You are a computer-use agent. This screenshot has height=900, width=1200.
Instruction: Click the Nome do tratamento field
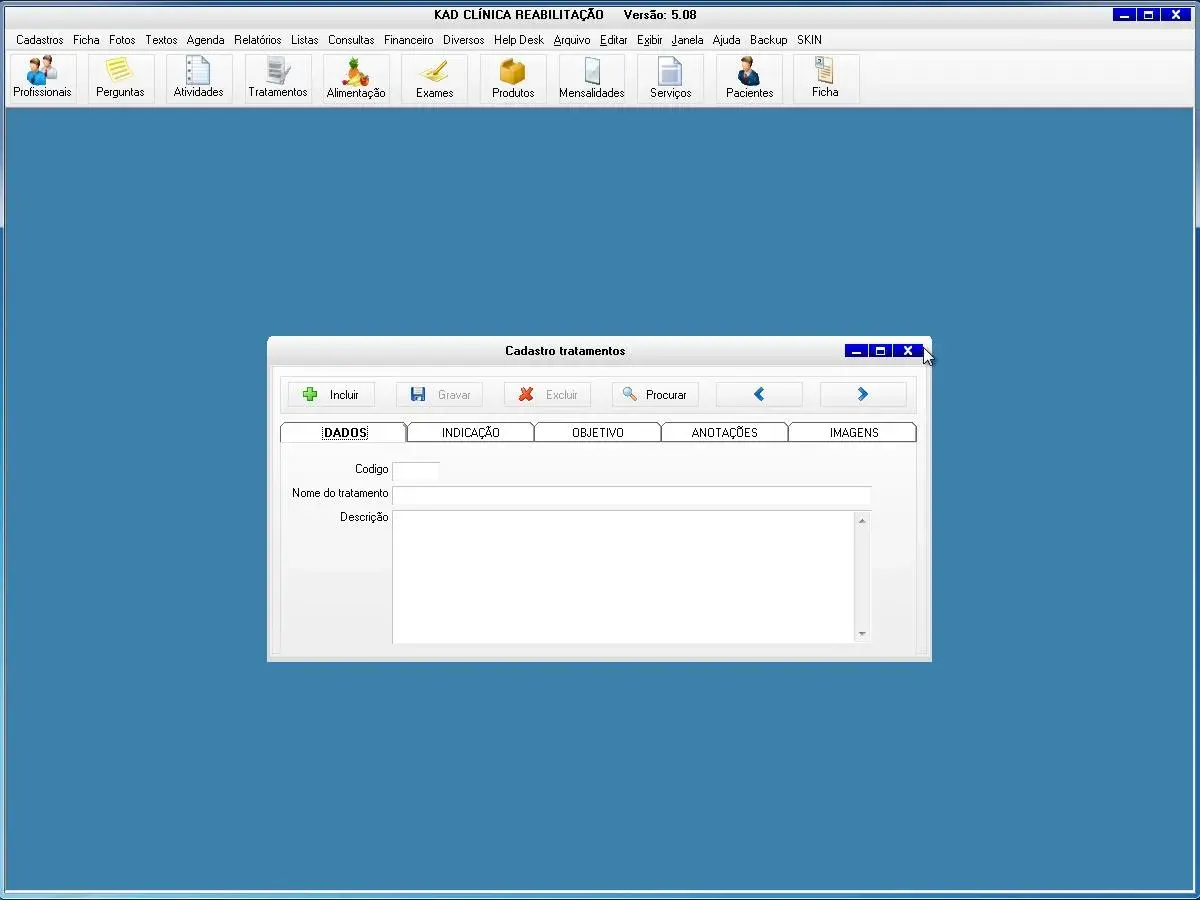pyautogui.click(x=631, y=494)
